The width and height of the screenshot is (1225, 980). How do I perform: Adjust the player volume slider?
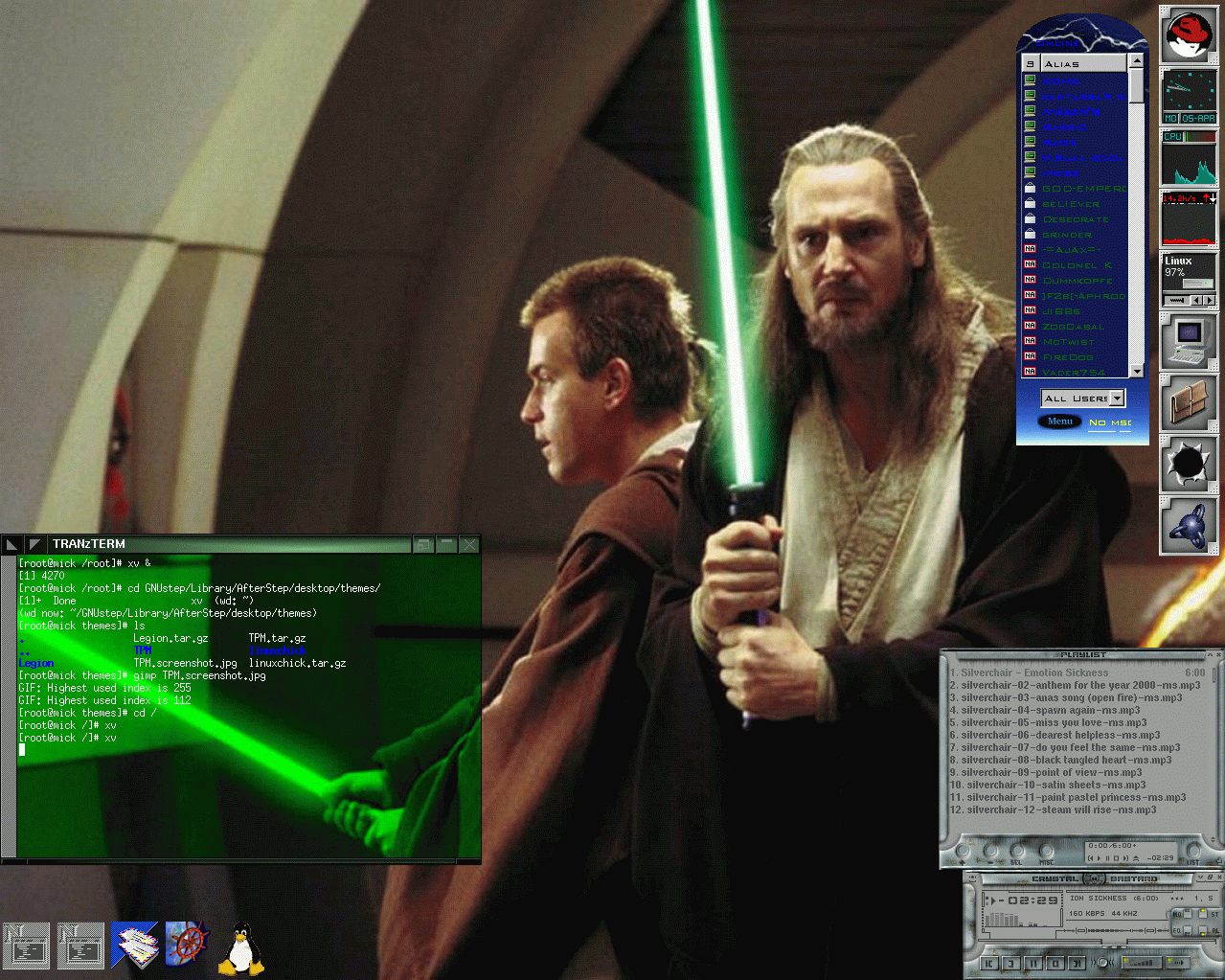pyautogui.click(x=1140, y=962)
